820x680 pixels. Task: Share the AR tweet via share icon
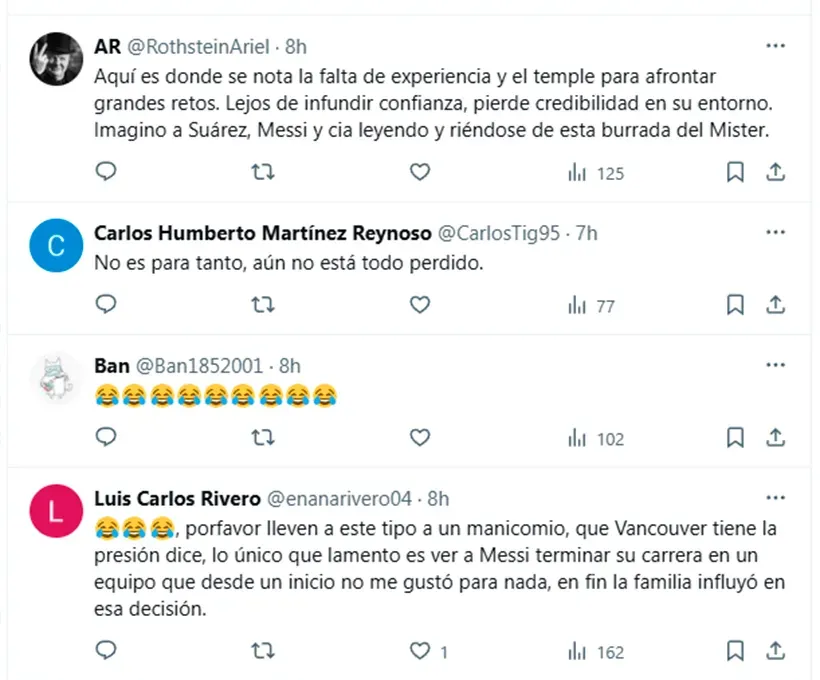(775, 172)
